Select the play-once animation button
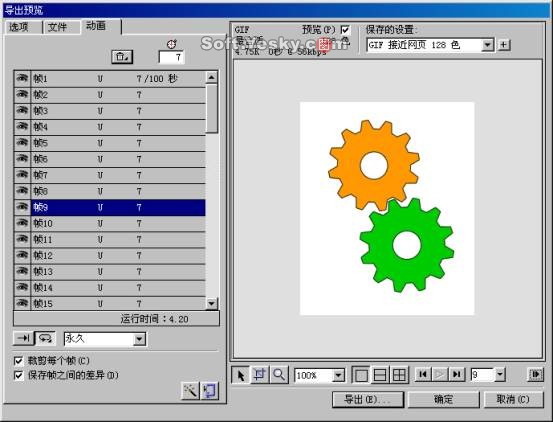This screenshot has height=422, width=553. [24, 338]
